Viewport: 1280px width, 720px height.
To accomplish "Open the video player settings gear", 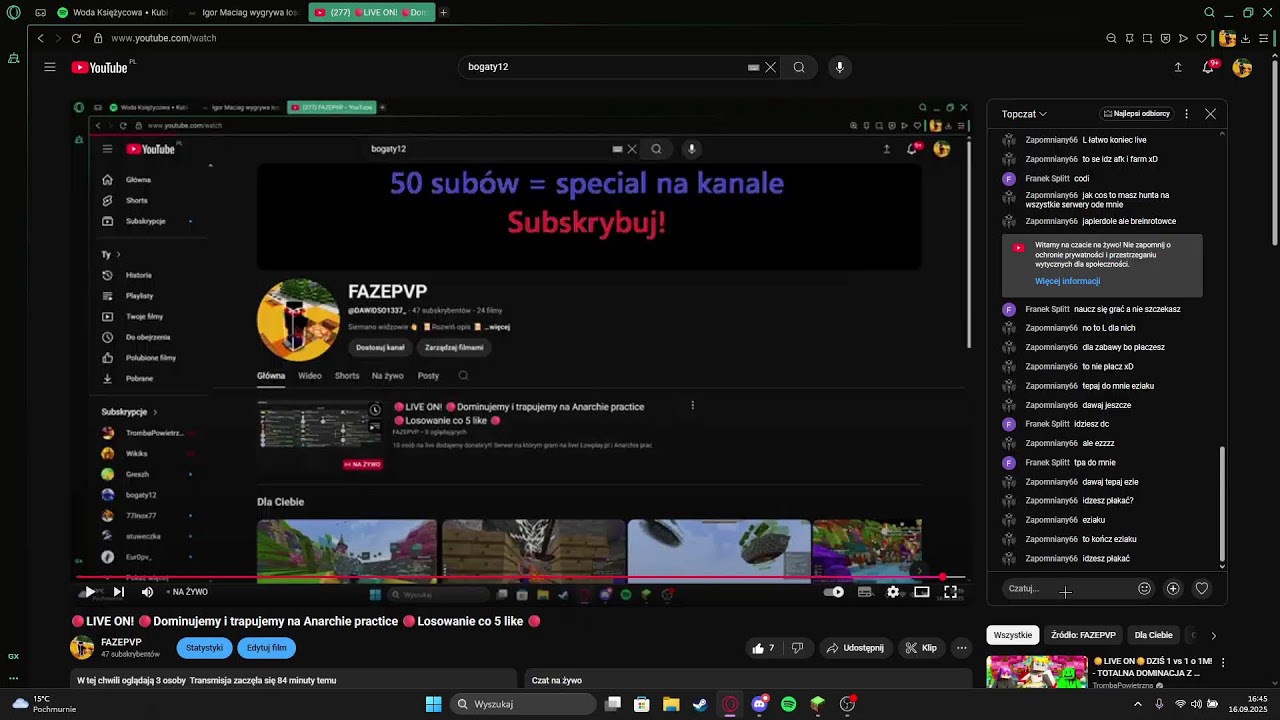I will (893, 592).
